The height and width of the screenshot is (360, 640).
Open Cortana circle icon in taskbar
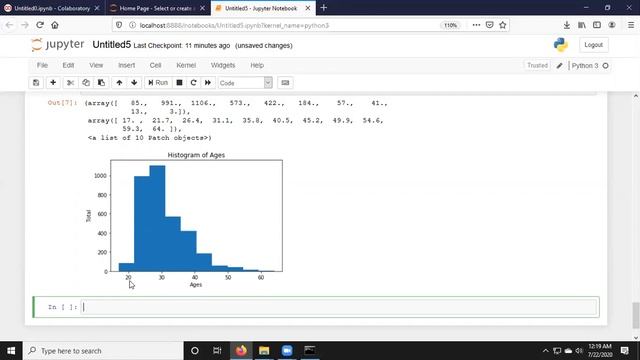195,351
